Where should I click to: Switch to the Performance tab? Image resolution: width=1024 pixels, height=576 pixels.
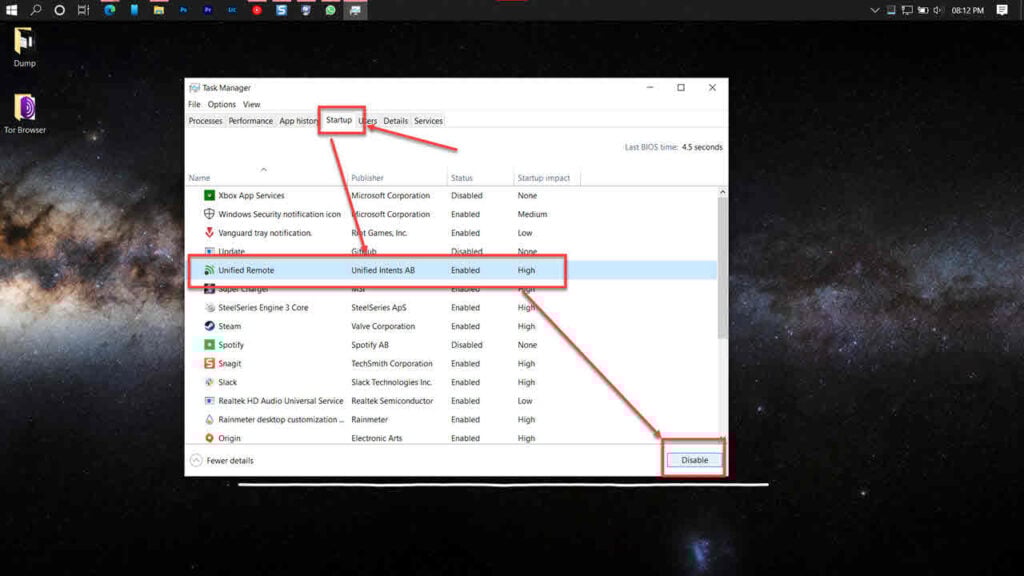click(251, 121)
